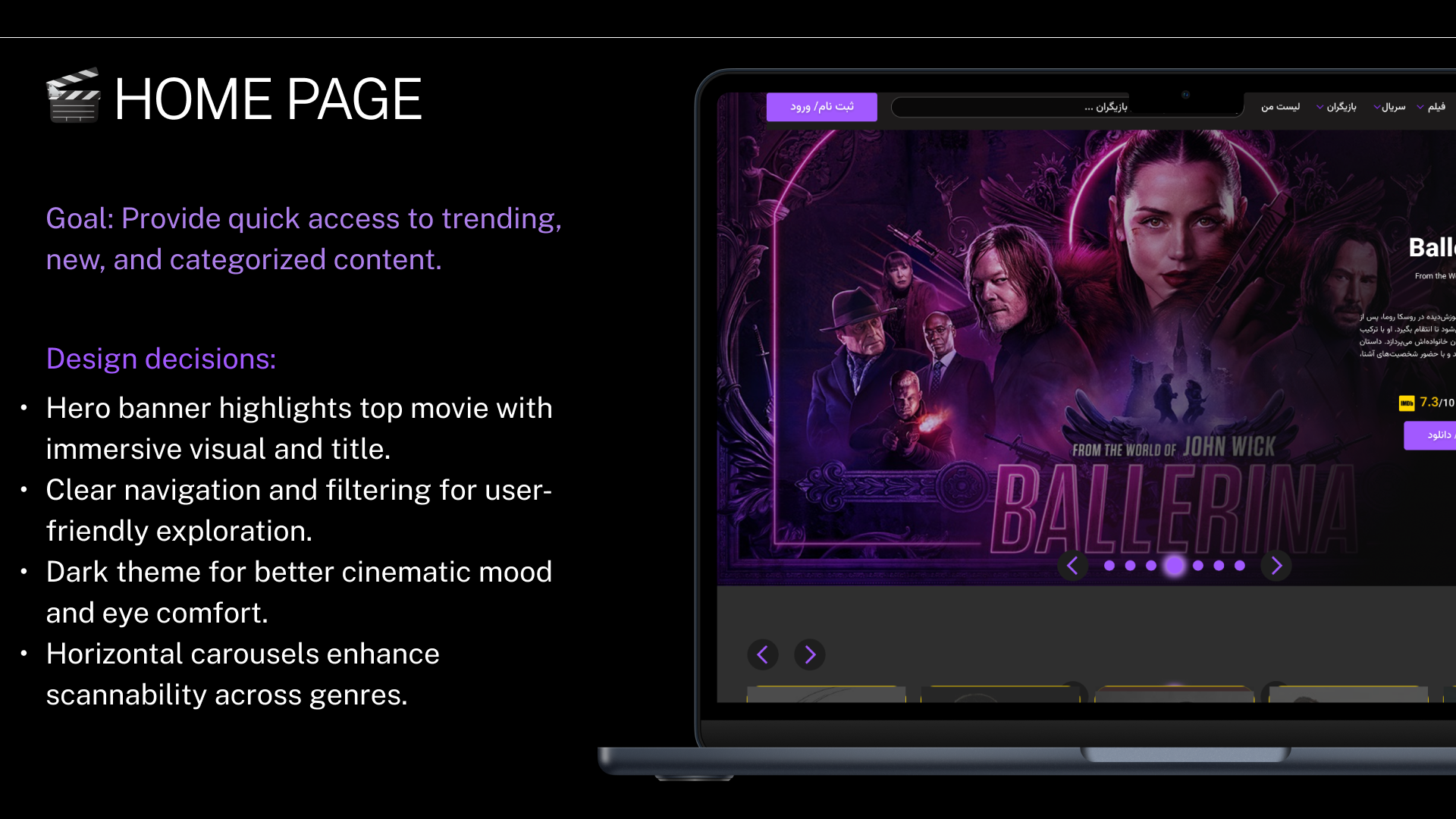Select the first hero slide dot
The image size is (1456, 819).
pos(1109,566)
